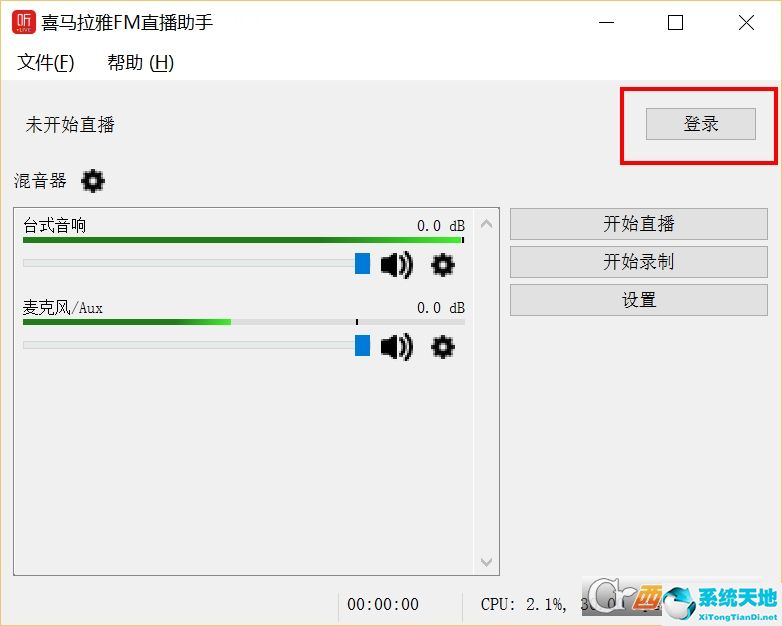Open the 帮助 (H) menu
This screenshot has height=626, width=782.
point(141,62)
